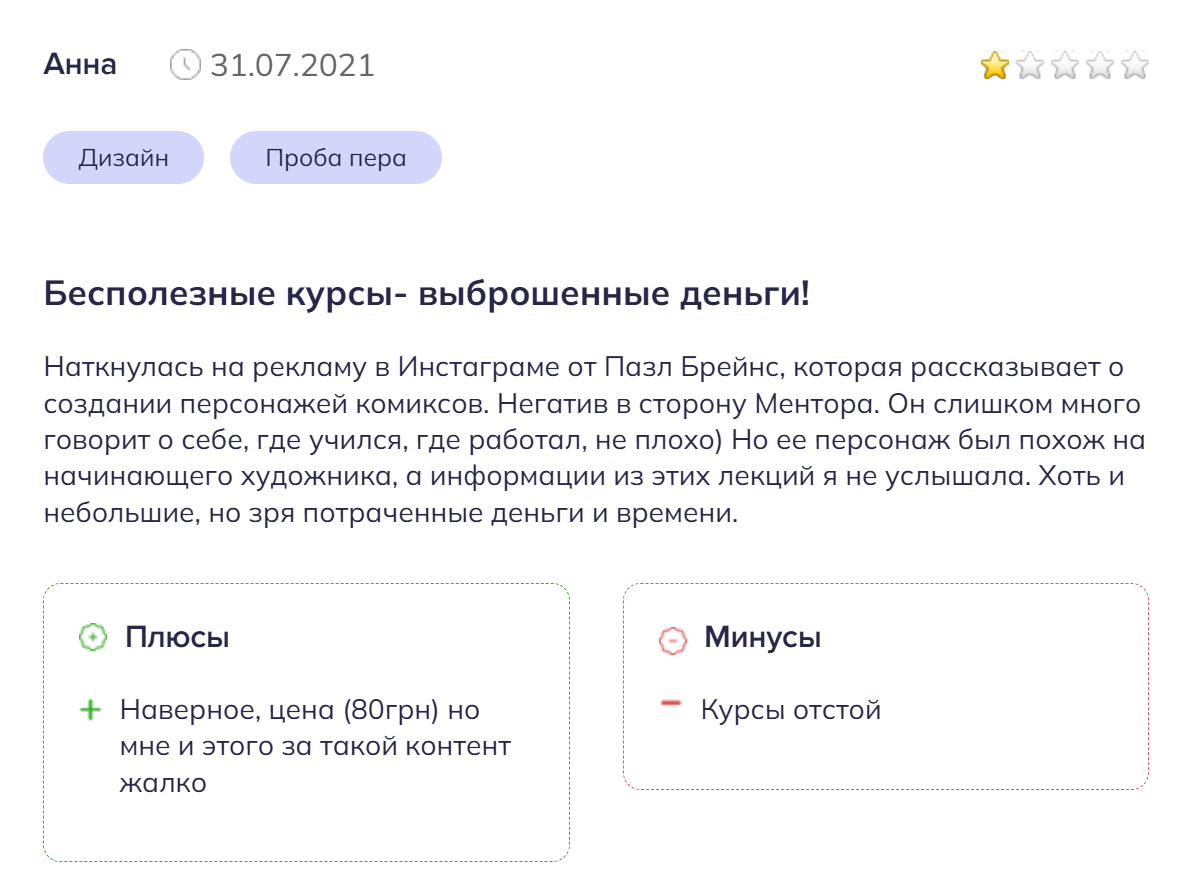Click the red minus sign bullet
This screenshot has height=879, width=1179.
pos(671,705)
